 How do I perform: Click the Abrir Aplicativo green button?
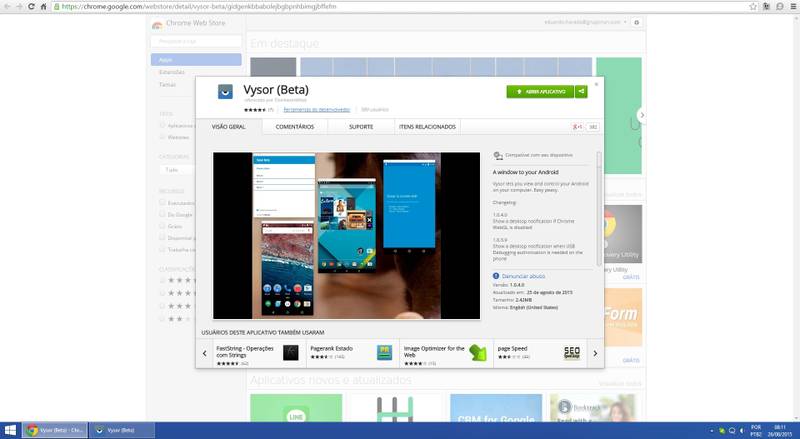coord(540,91)
